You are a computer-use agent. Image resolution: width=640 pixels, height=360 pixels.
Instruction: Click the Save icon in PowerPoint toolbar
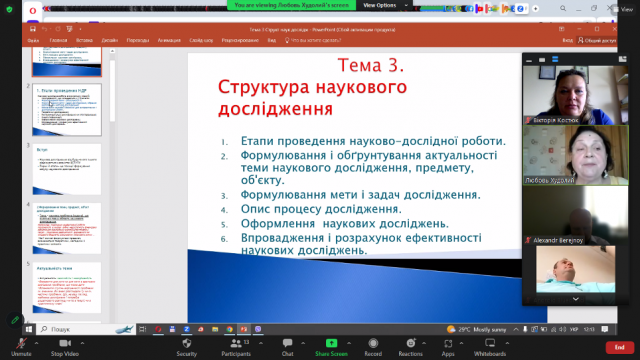click(x=33, y=29)
